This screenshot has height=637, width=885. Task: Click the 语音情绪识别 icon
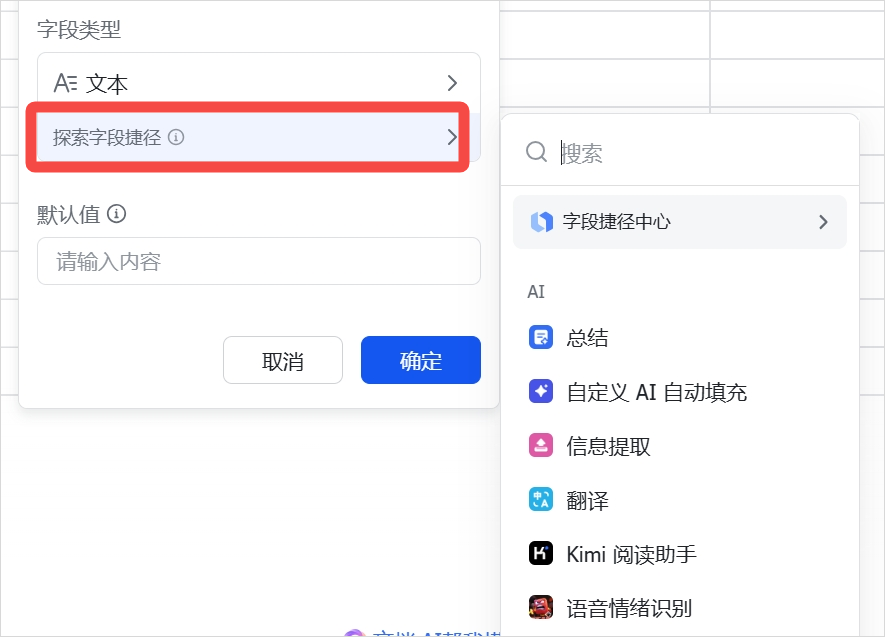coord(540,607)
